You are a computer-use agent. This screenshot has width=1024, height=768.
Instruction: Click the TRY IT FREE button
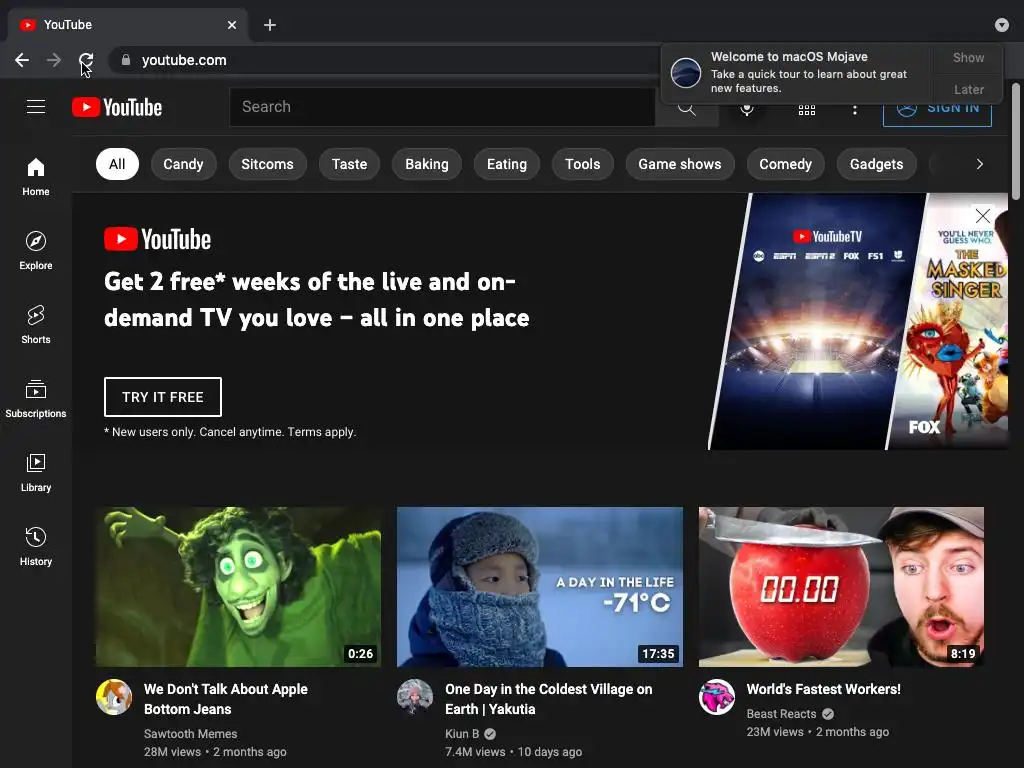coord(163,397)
